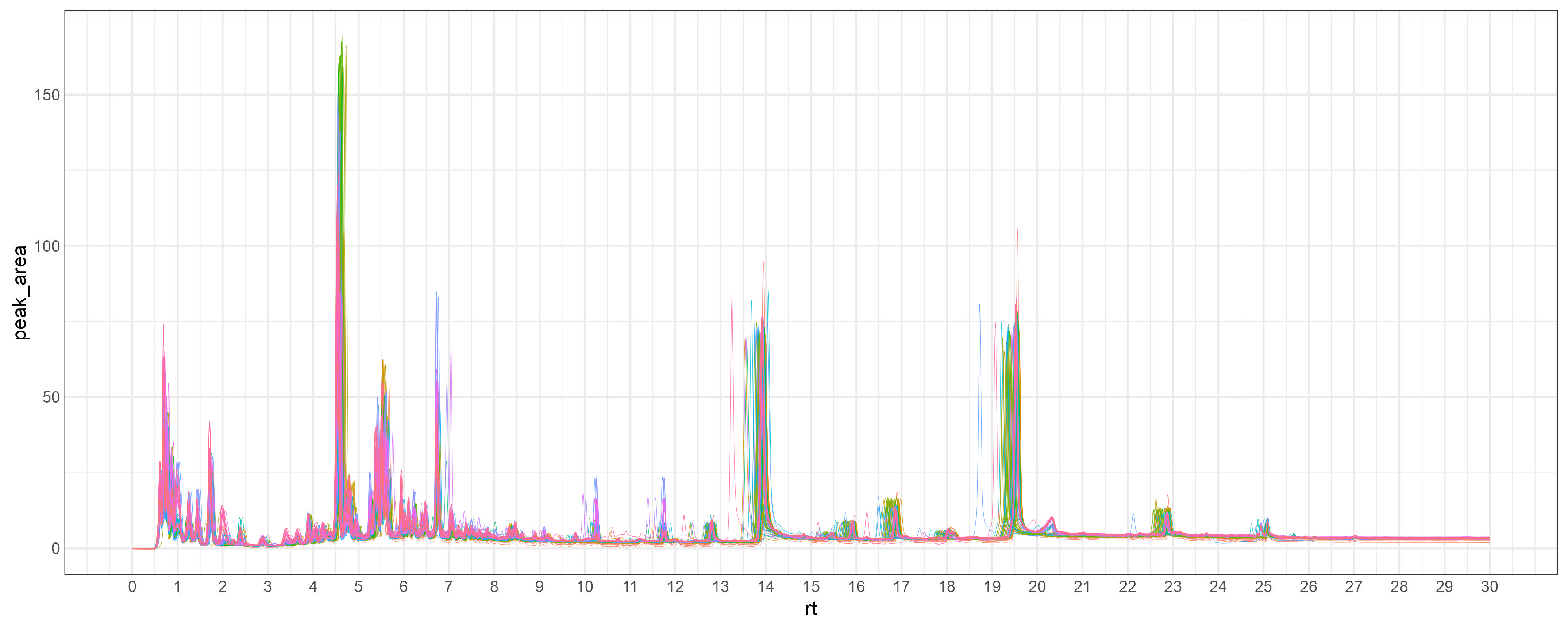Click x-axis tick label "2"
The width and height of the screenshot is (1568, 627).
(x=223, y=587)
